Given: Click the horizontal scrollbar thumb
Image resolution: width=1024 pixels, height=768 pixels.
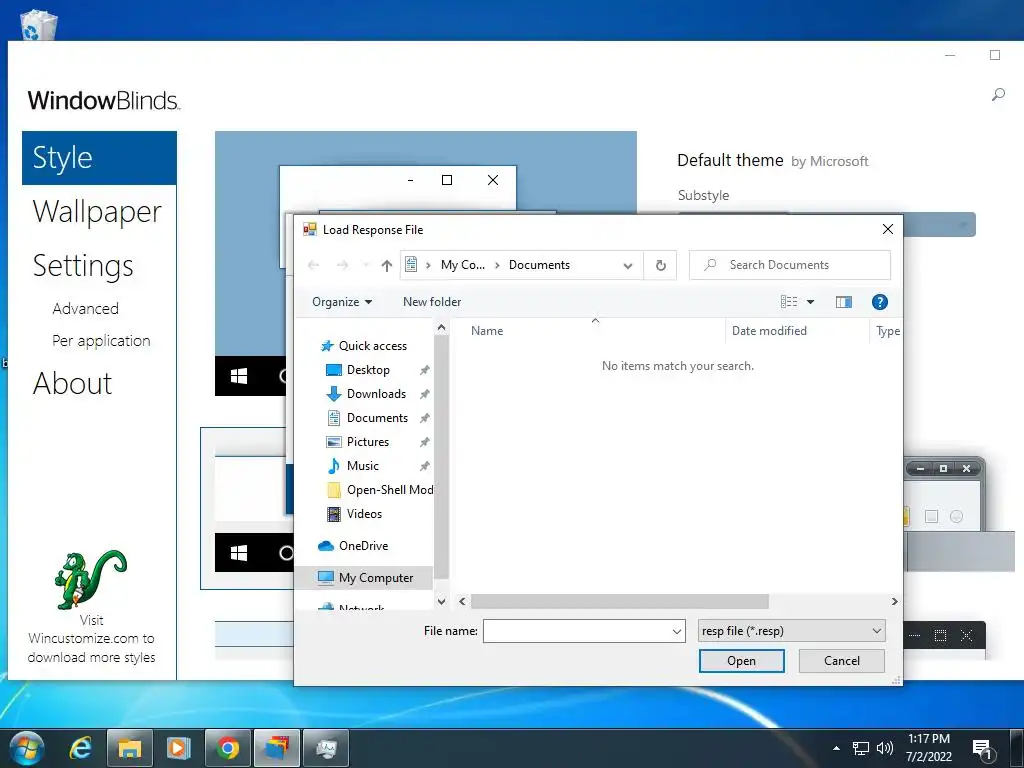Looking at the screenshot, I should click(620, 601).
